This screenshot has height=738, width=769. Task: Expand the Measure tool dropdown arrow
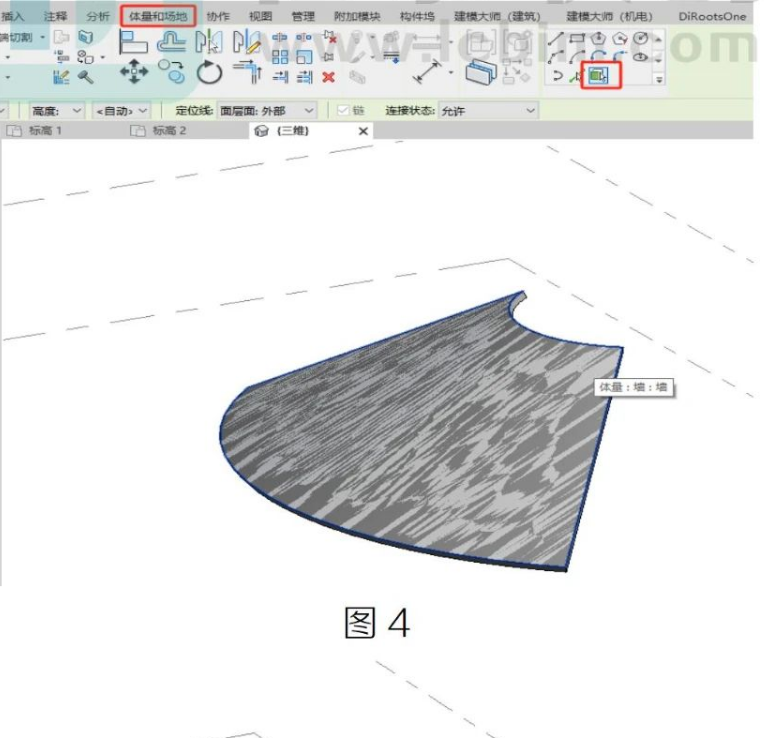(451, 73)
